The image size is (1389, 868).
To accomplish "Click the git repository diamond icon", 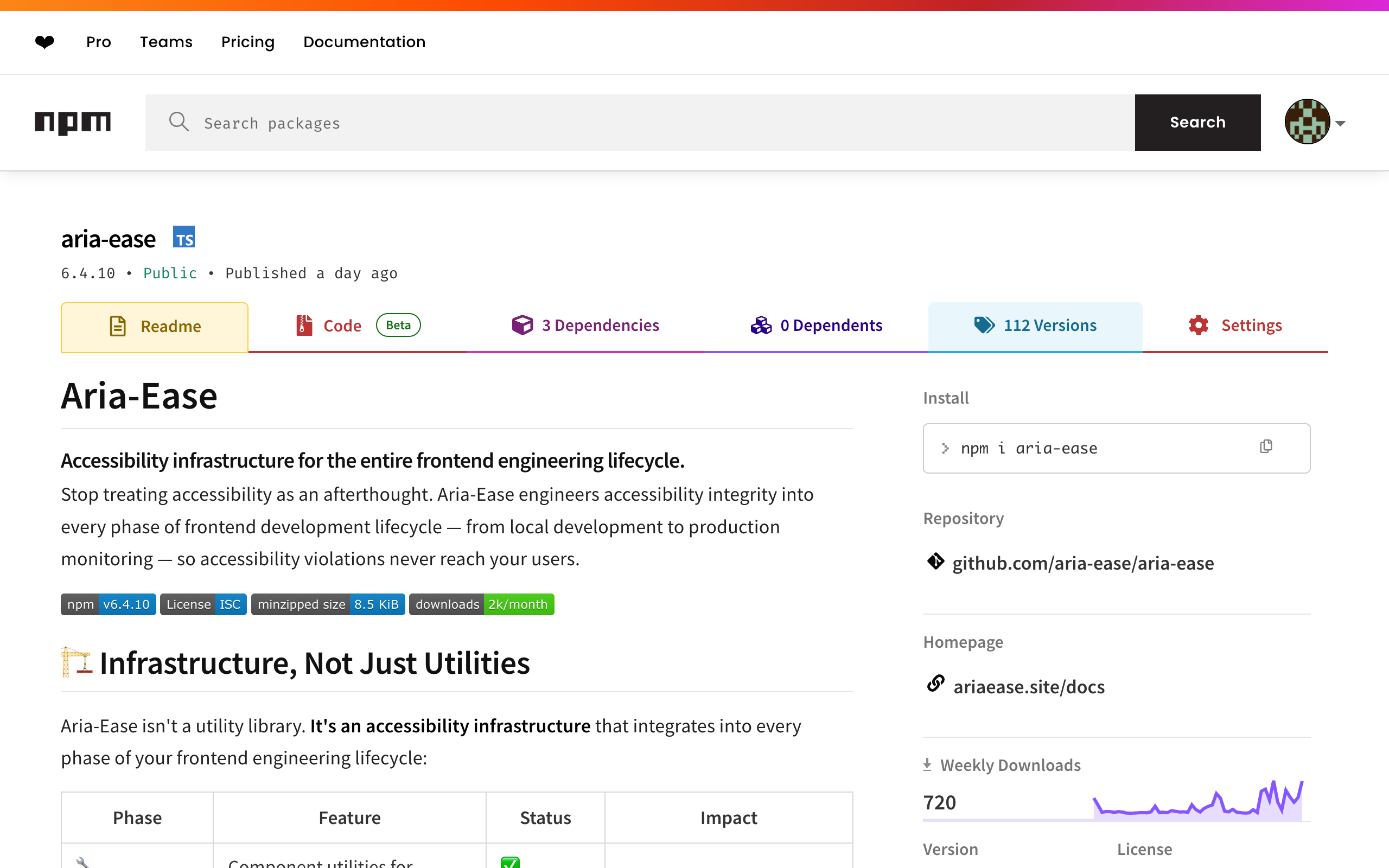I will (x=935, y=561).
